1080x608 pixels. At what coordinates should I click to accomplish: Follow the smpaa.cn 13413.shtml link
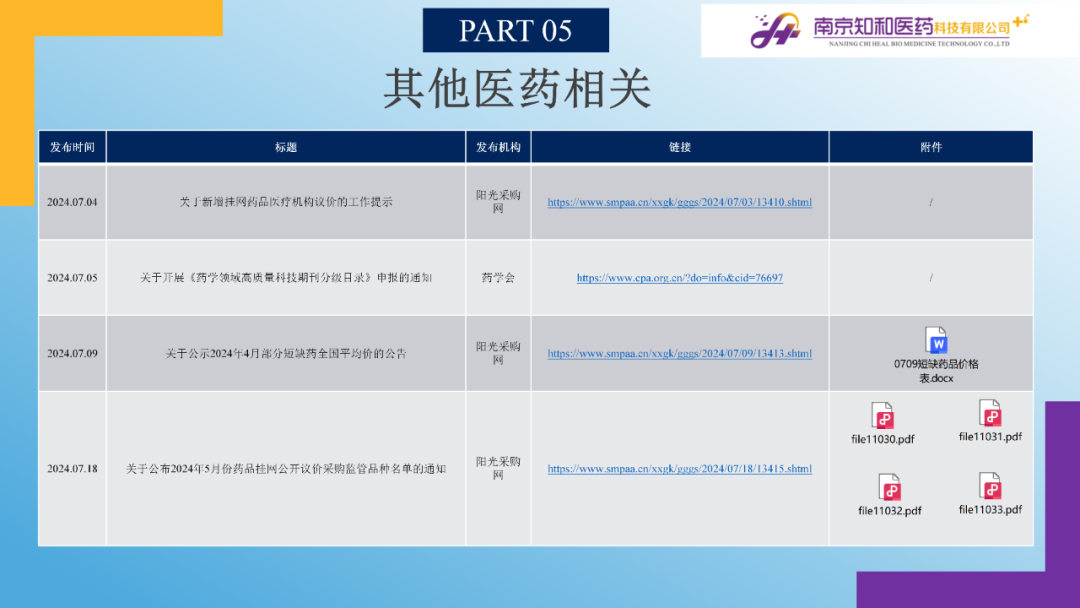(x=679, y=353)
